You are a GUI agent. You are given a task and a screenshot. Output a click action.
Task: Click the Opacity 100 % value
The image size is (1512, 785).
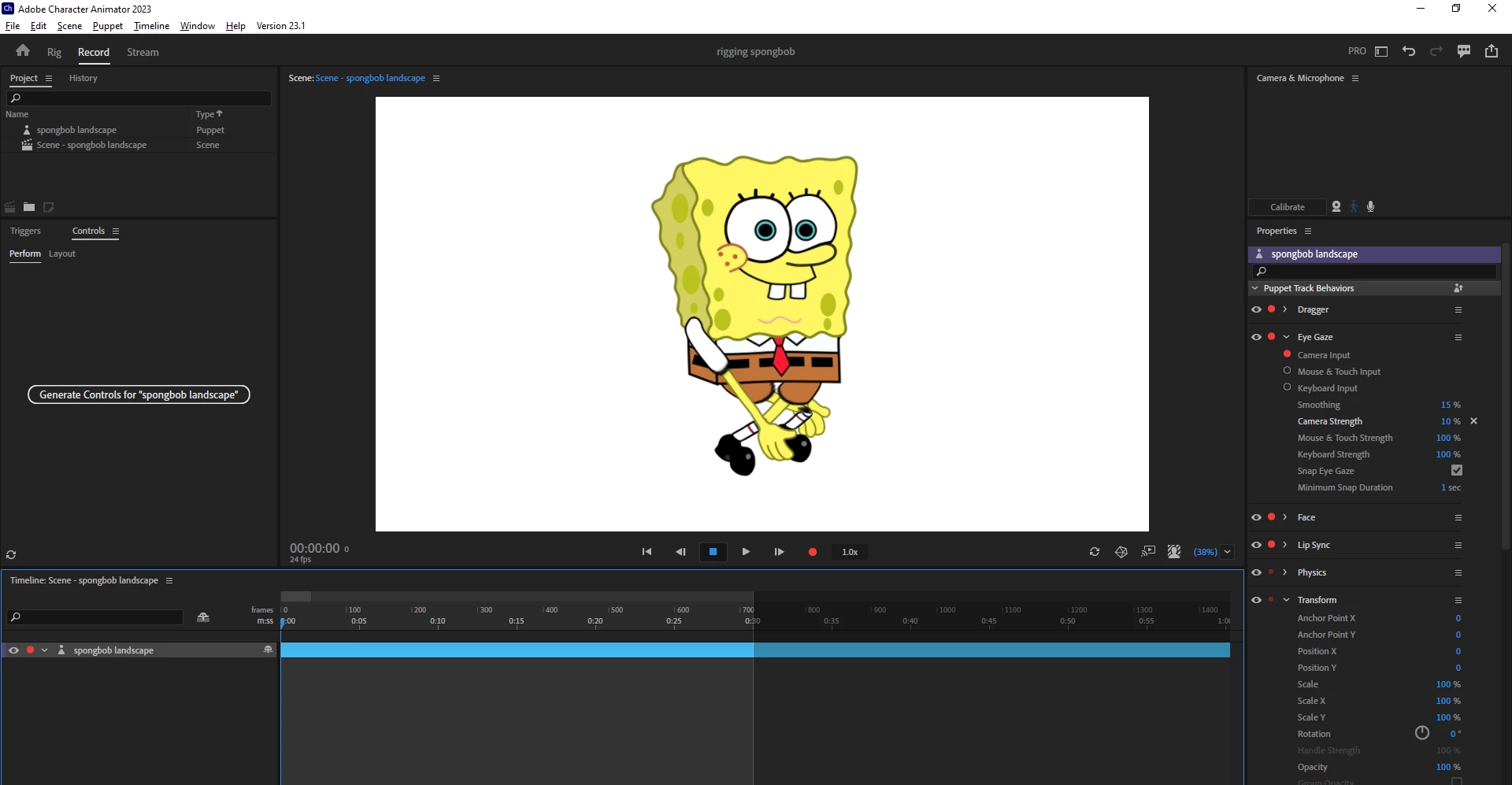point(1448,767)
